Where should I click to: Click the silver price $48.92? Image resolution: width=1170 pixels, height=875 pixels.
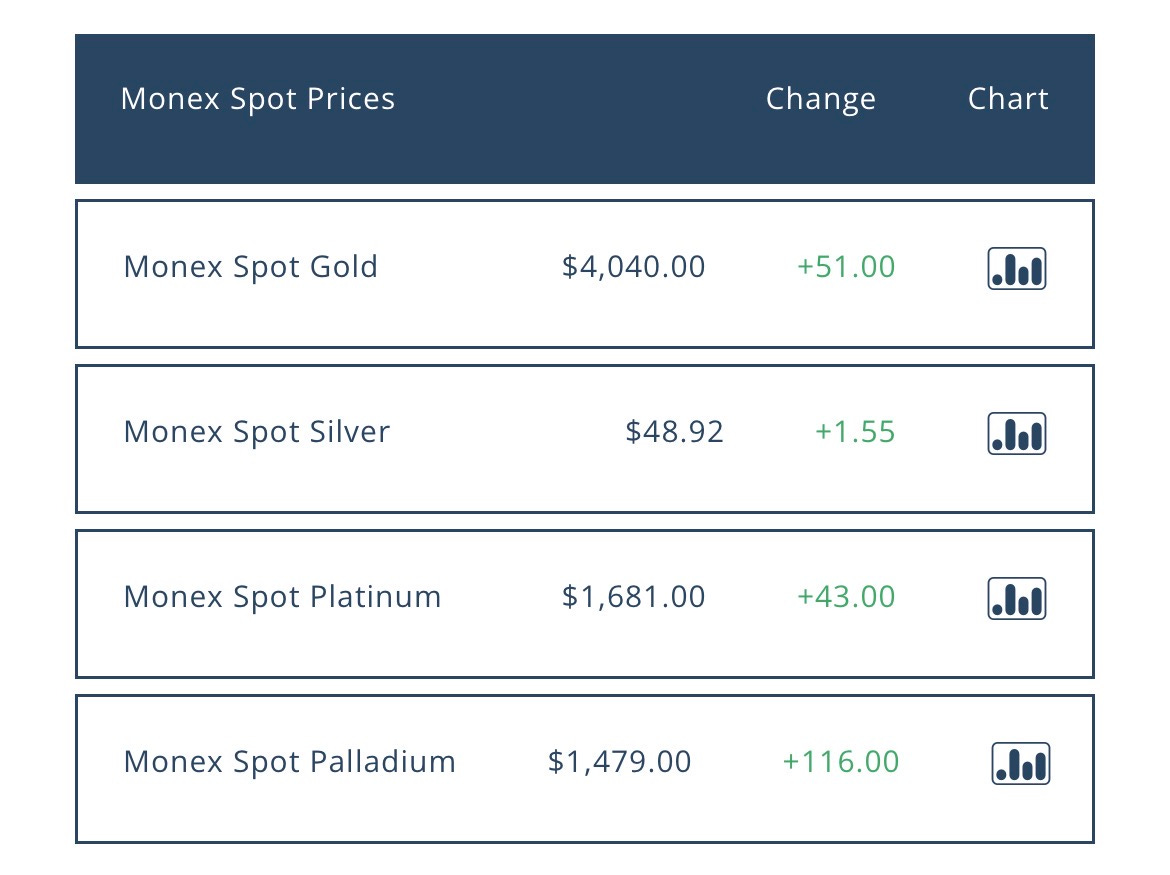click(674, 432)
